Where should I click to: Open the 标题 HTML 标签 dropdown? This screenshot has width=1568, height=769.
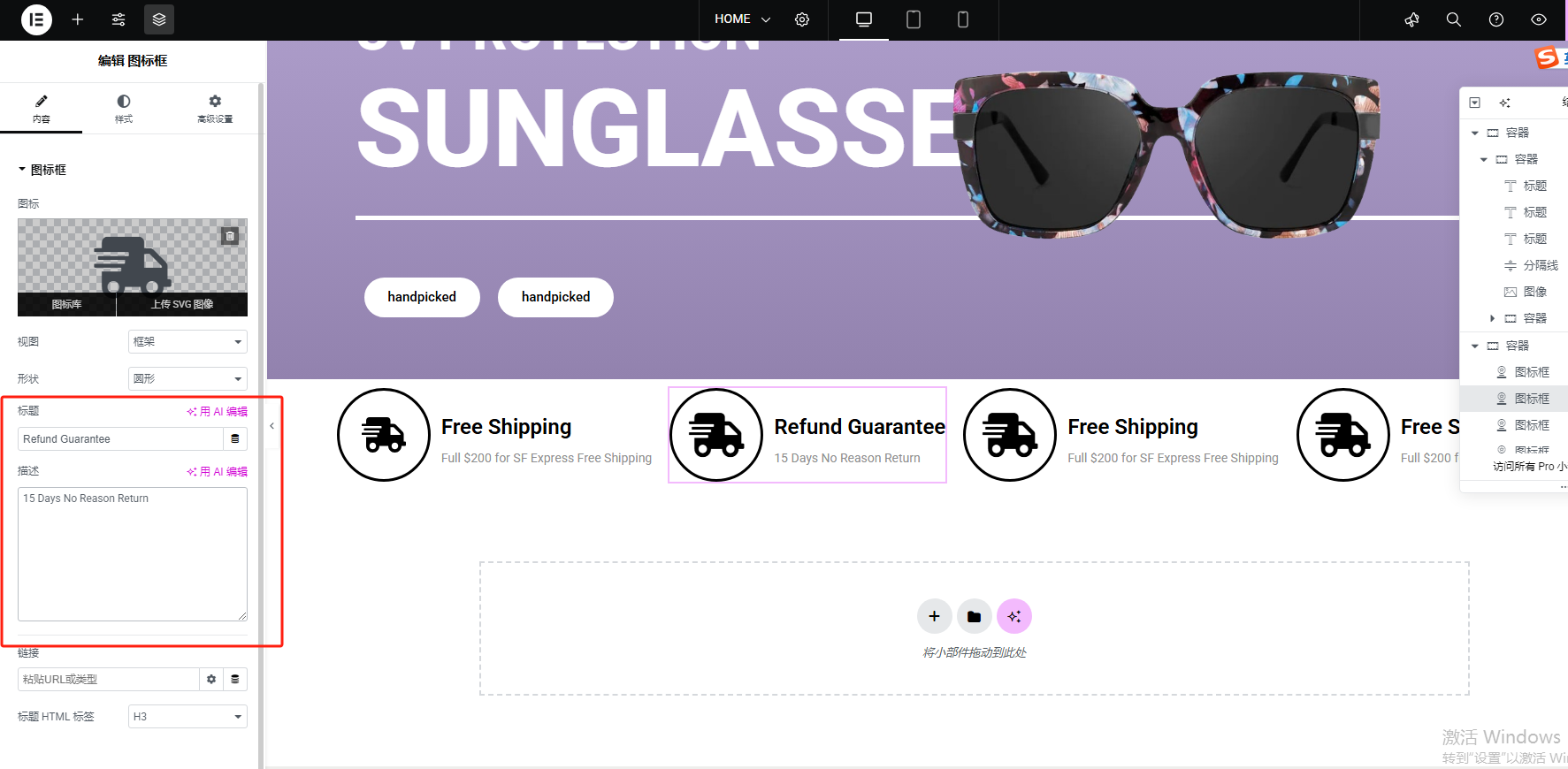pyautogui.click(x=187, y=716)
